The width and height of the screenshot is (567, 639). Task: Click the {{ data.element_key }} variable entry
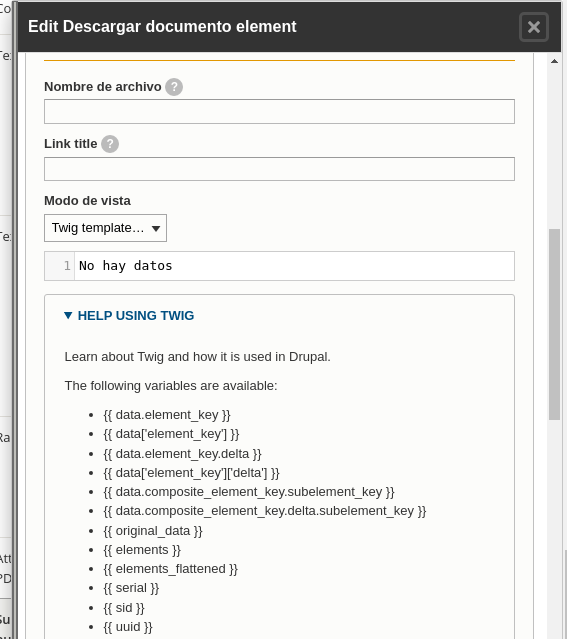pos(167,415)
